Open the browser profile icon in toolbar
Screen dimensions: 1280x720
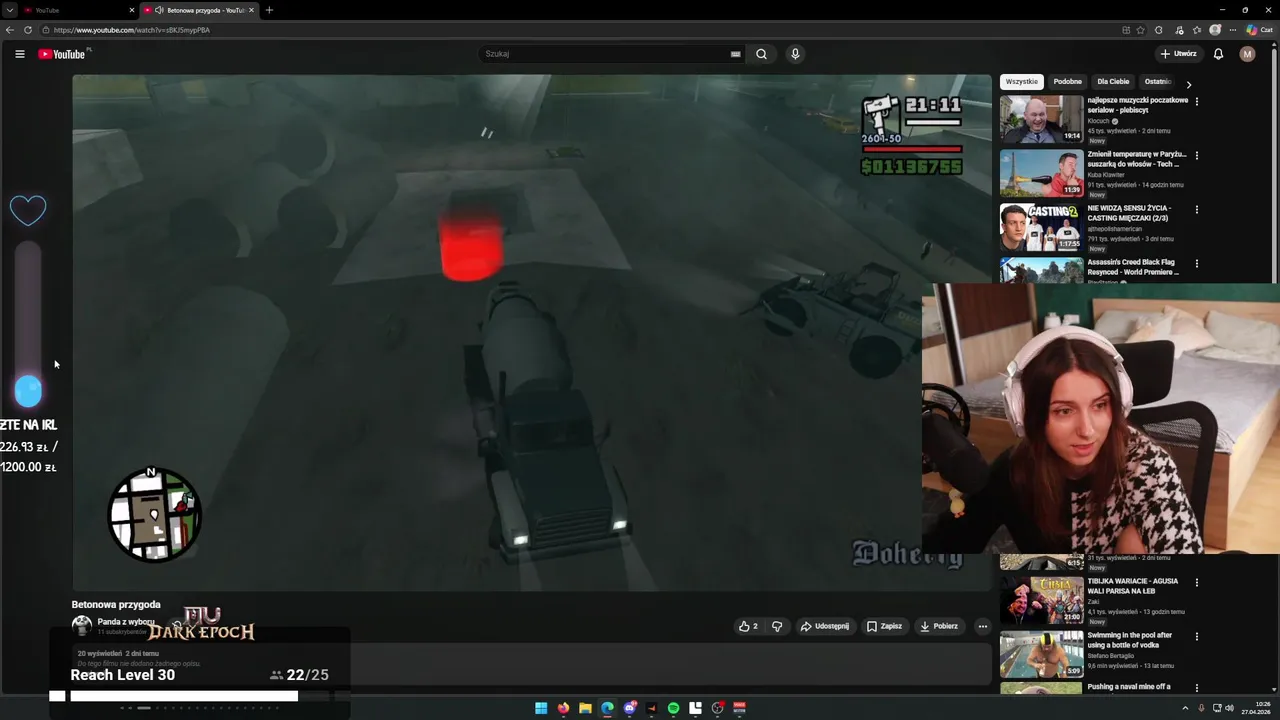pos(1215,30)
